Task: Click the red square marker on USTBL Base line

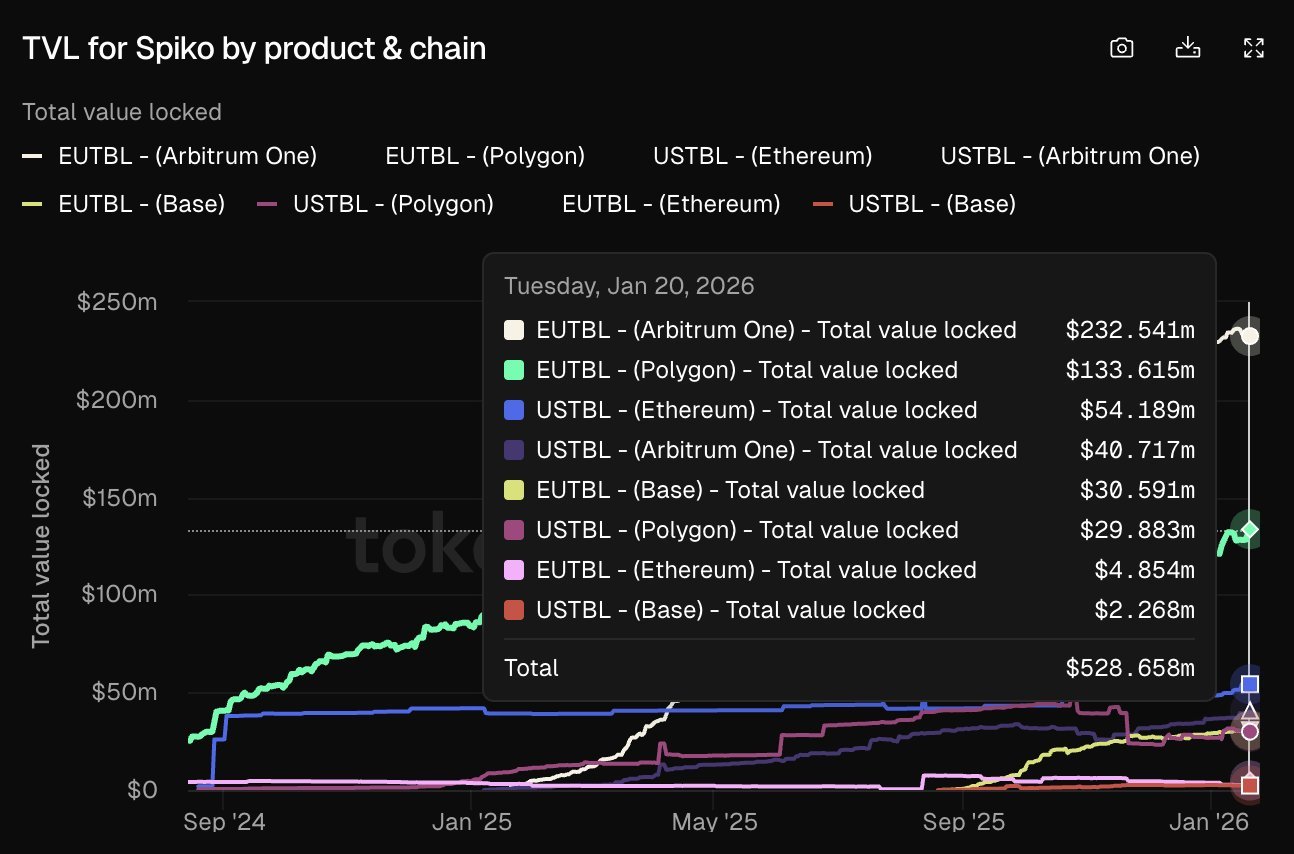Action: coord(1249,785)
